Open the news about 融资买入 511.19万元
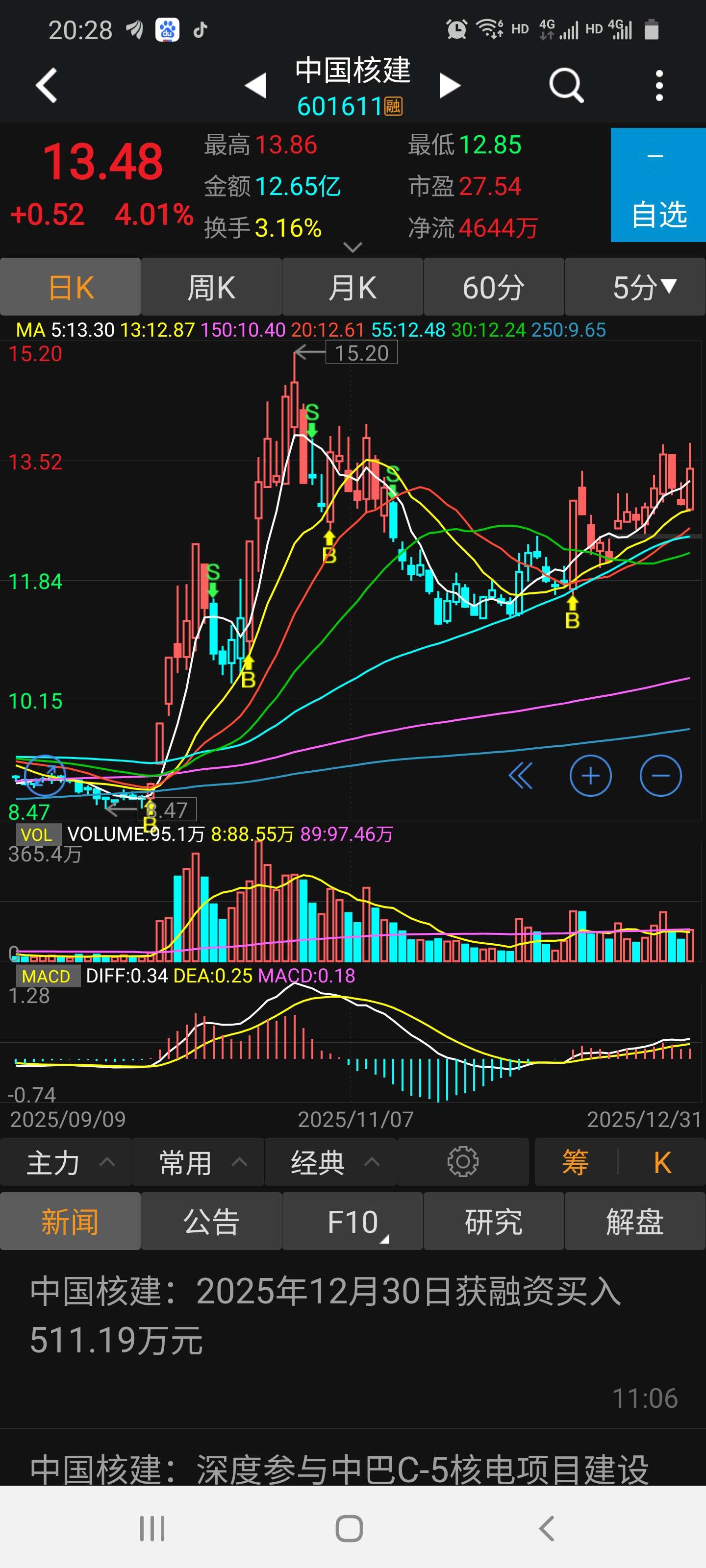 tap(353, 1339)
